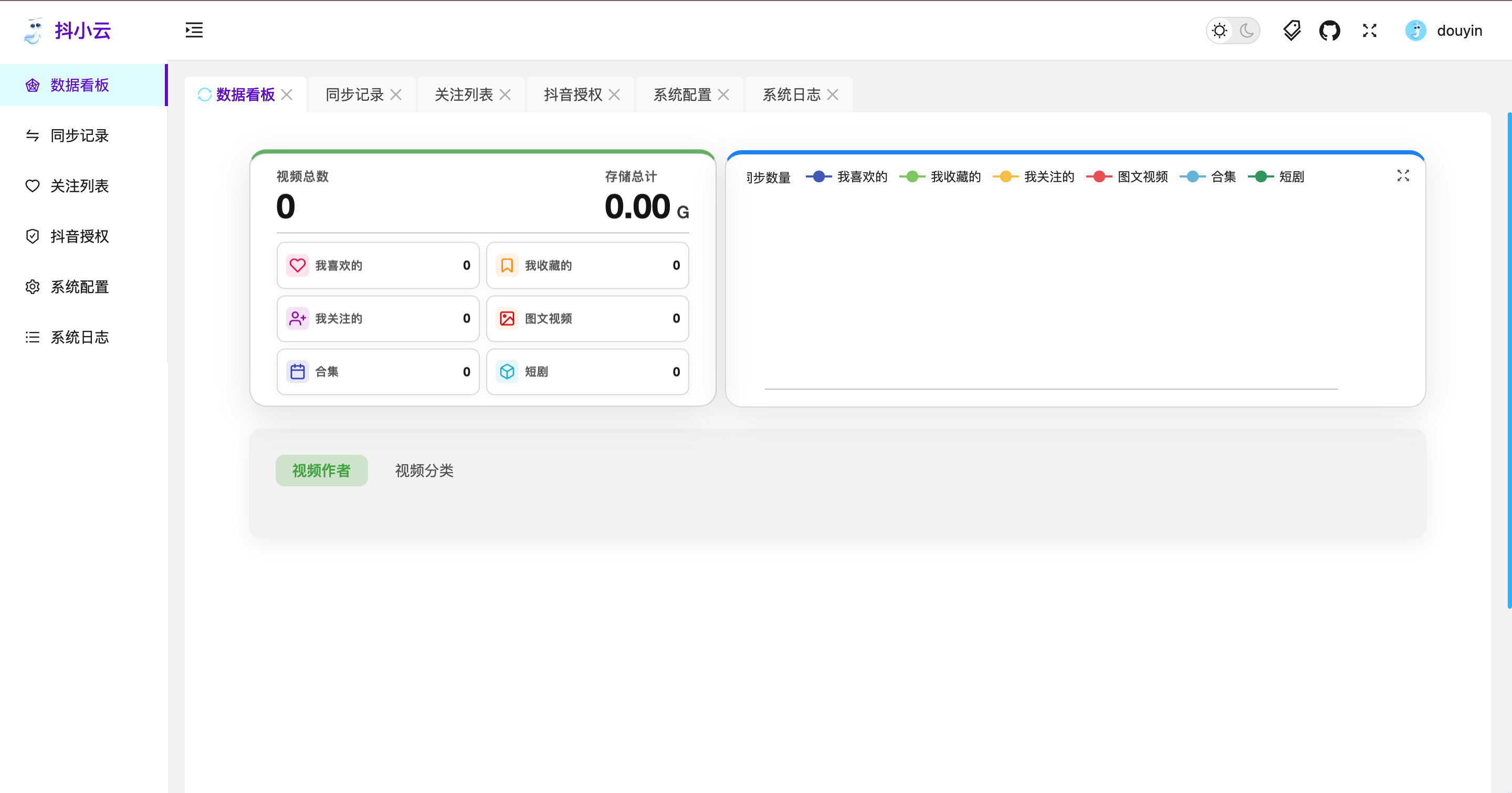Image resolution: width=1512 pixels, height=793 pixels.
Task: Switch to the 抖音授权 tab
Action: click(x=572, y=95)
